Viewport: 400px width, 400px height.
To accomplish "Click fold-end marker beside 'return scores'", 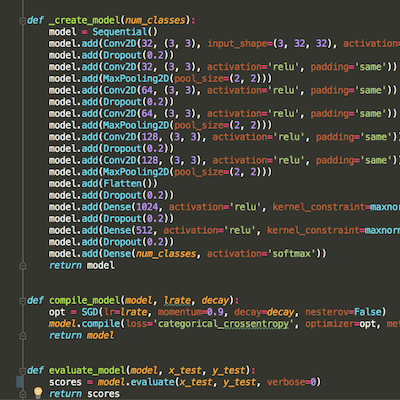I will pos(23,394).
